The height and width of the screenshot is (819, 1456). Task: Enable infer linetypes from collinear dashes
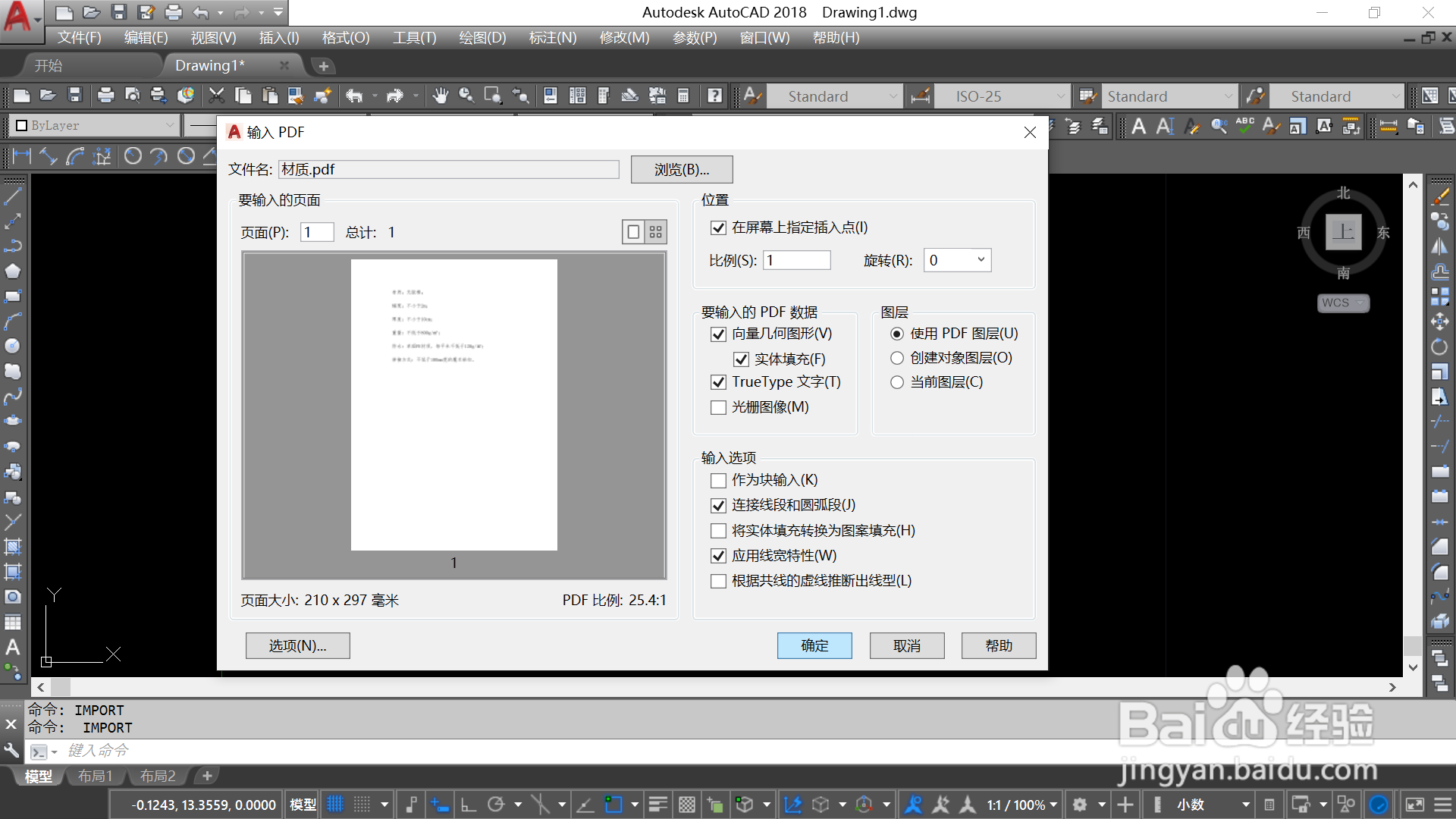click(718, 581)
